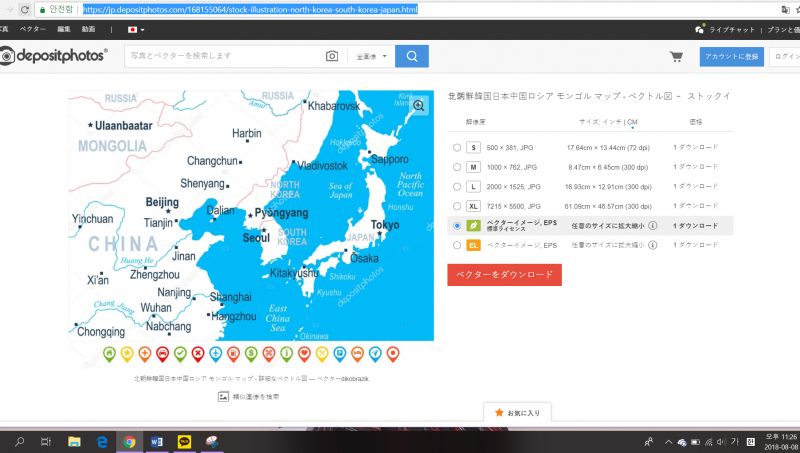
Task: Click the search text input field
Action: (x=225, y=56)
